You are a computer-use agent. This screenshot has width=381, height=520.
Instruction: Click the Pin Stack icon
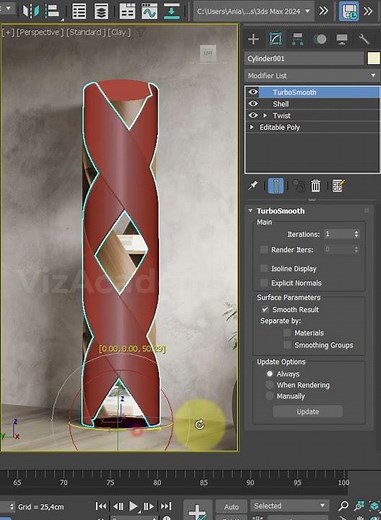tap(253, 185)
